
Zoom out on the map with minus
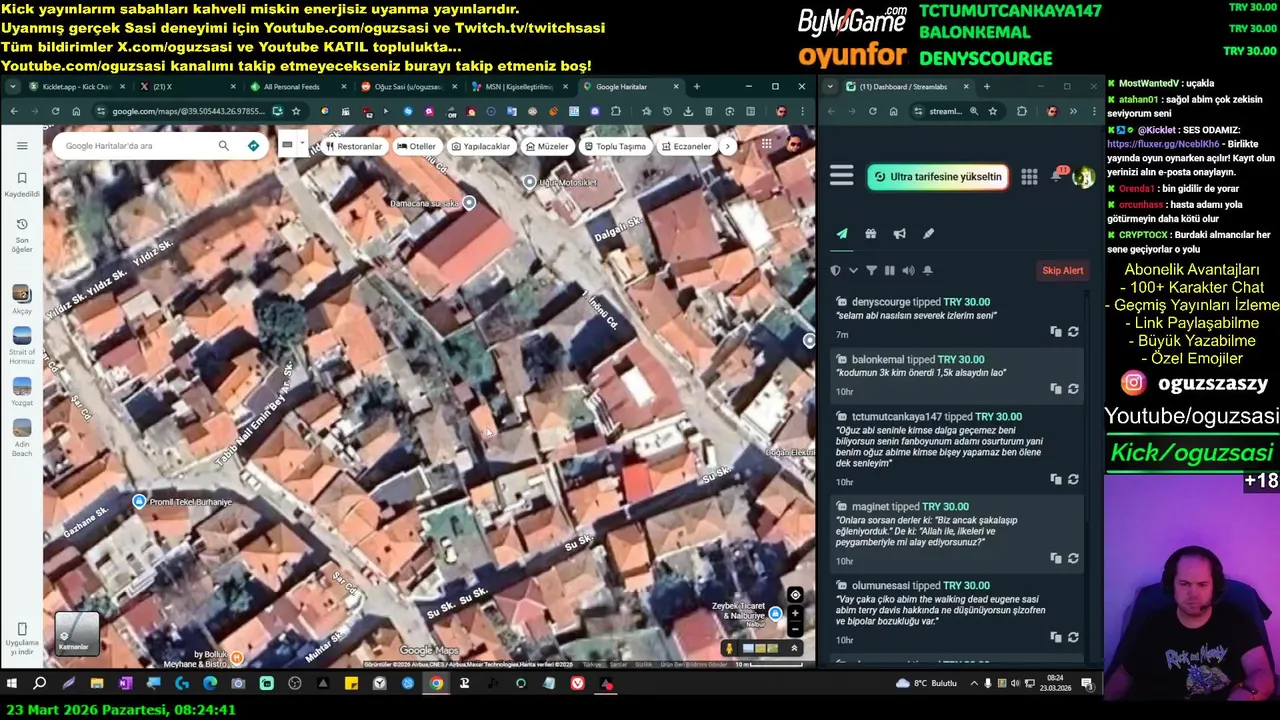tap(795, 629)
